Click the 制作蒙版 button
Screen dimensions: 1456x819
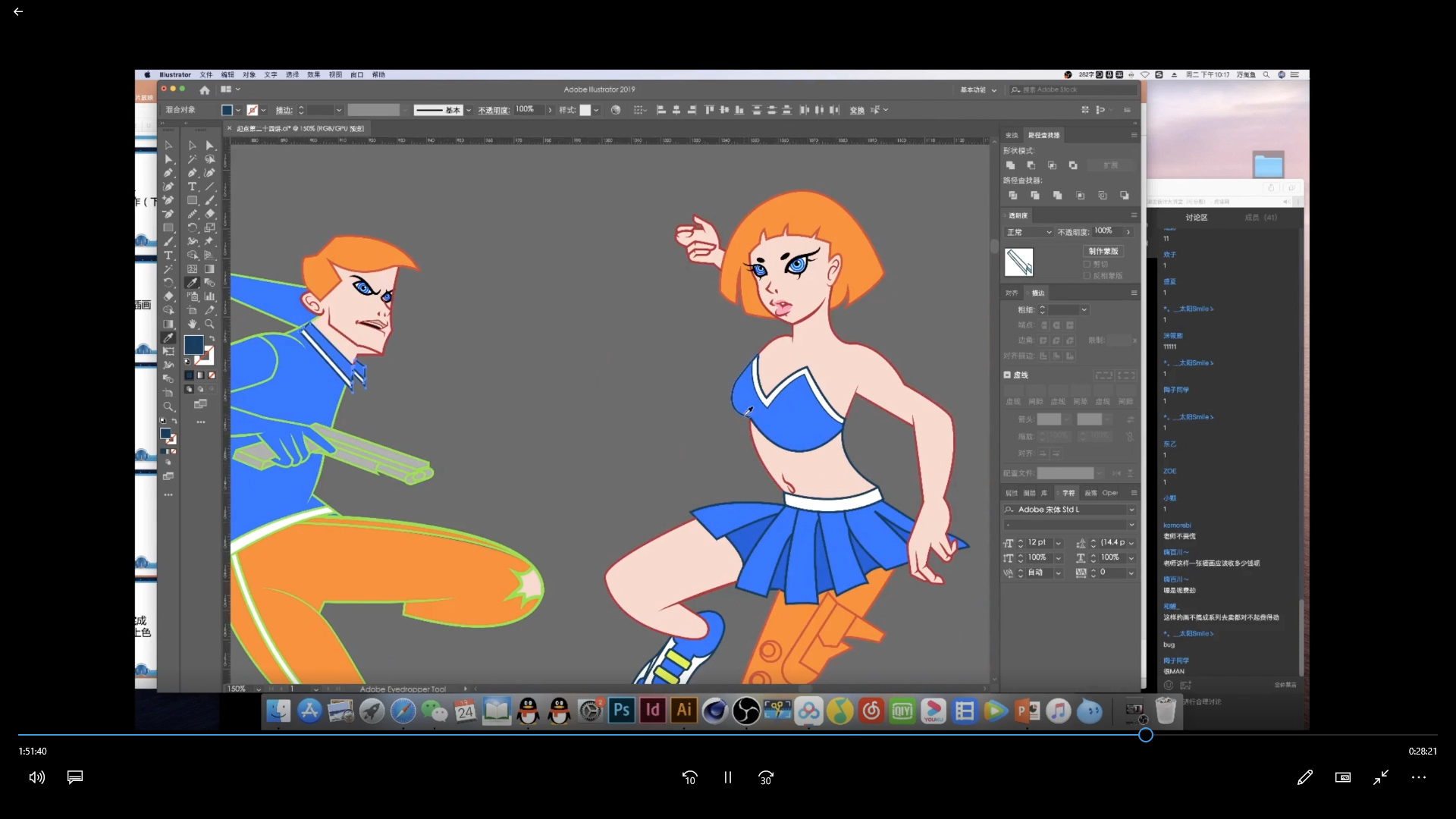[1103, 251]
